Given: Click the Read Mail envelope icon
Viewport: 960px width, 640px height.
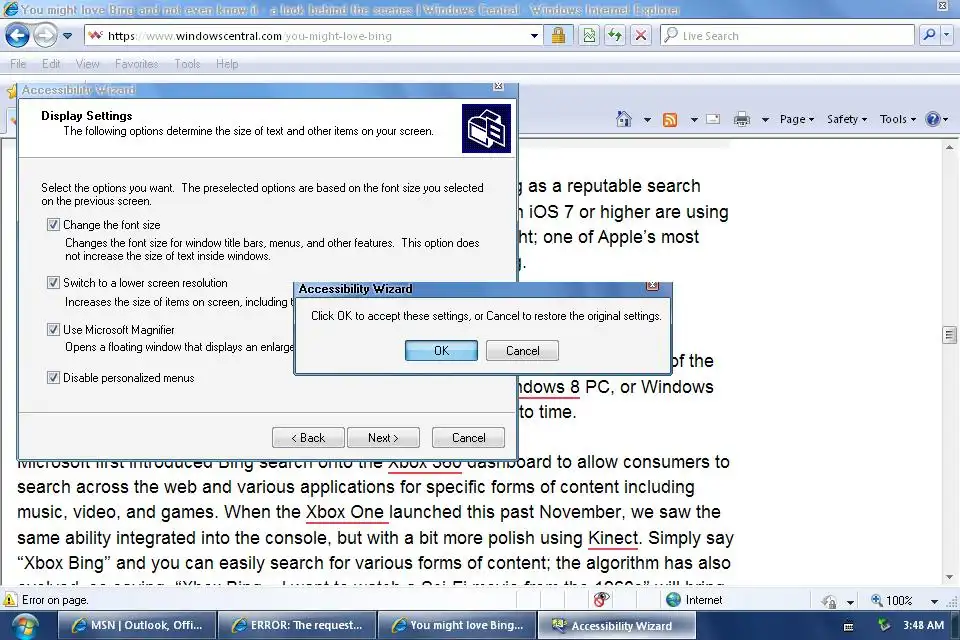Looking at the screenshot, I should [713, 119].
